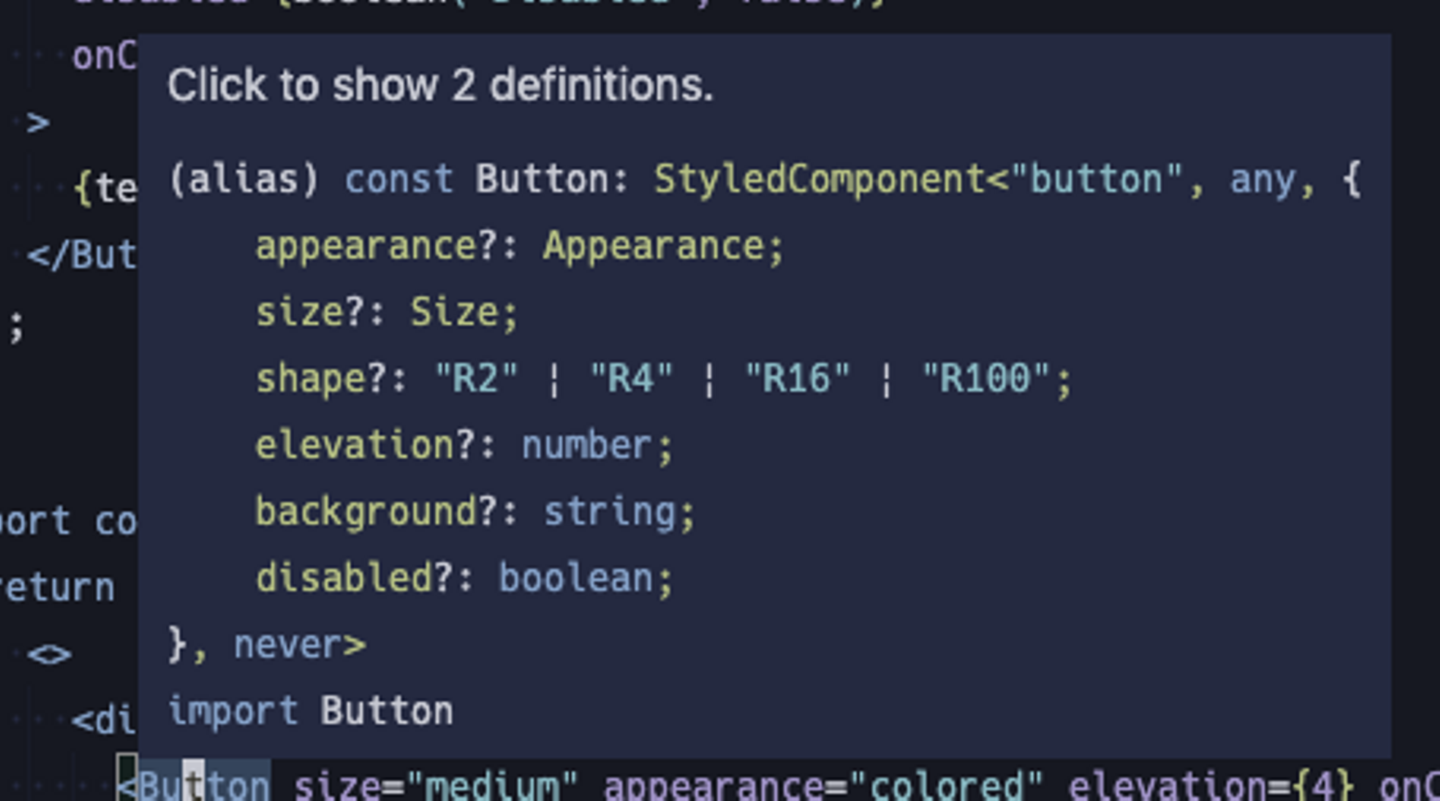Click the 'shape?' property name
Viewport: 1440px width, 801px height.
point(321,379)
